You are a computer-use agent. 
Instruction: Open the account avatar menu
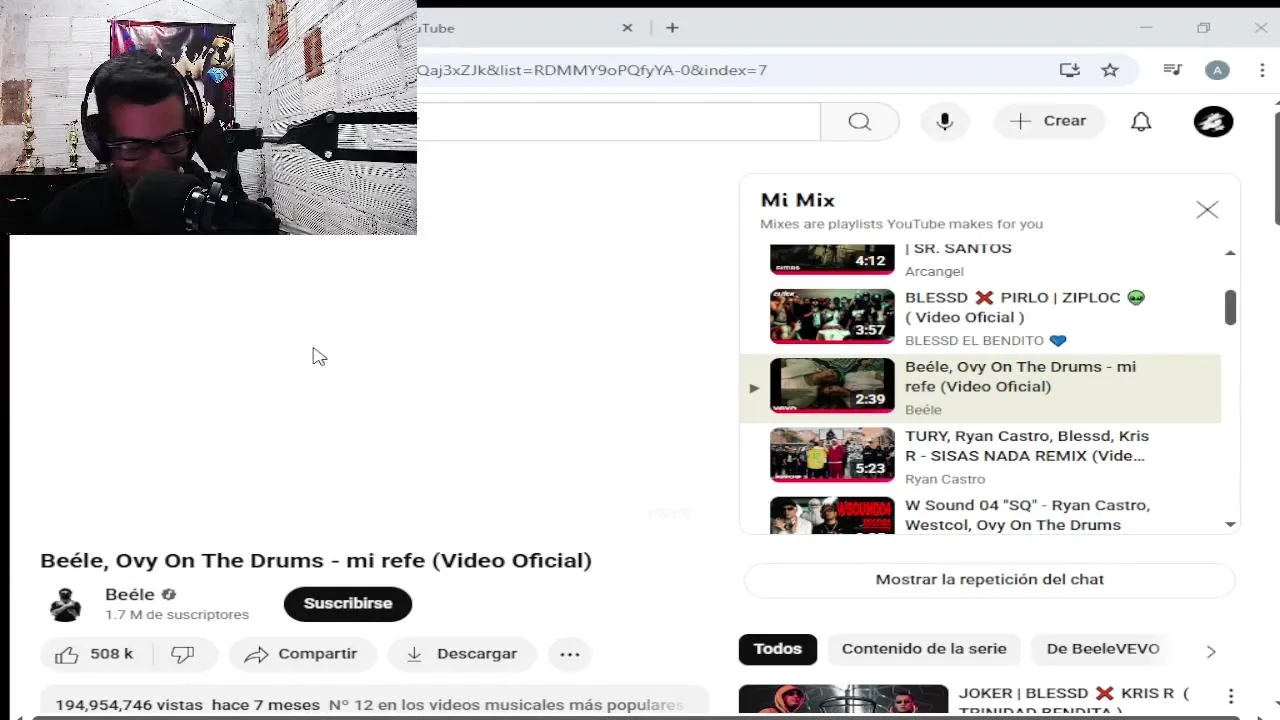click(x=1214, y=121)
